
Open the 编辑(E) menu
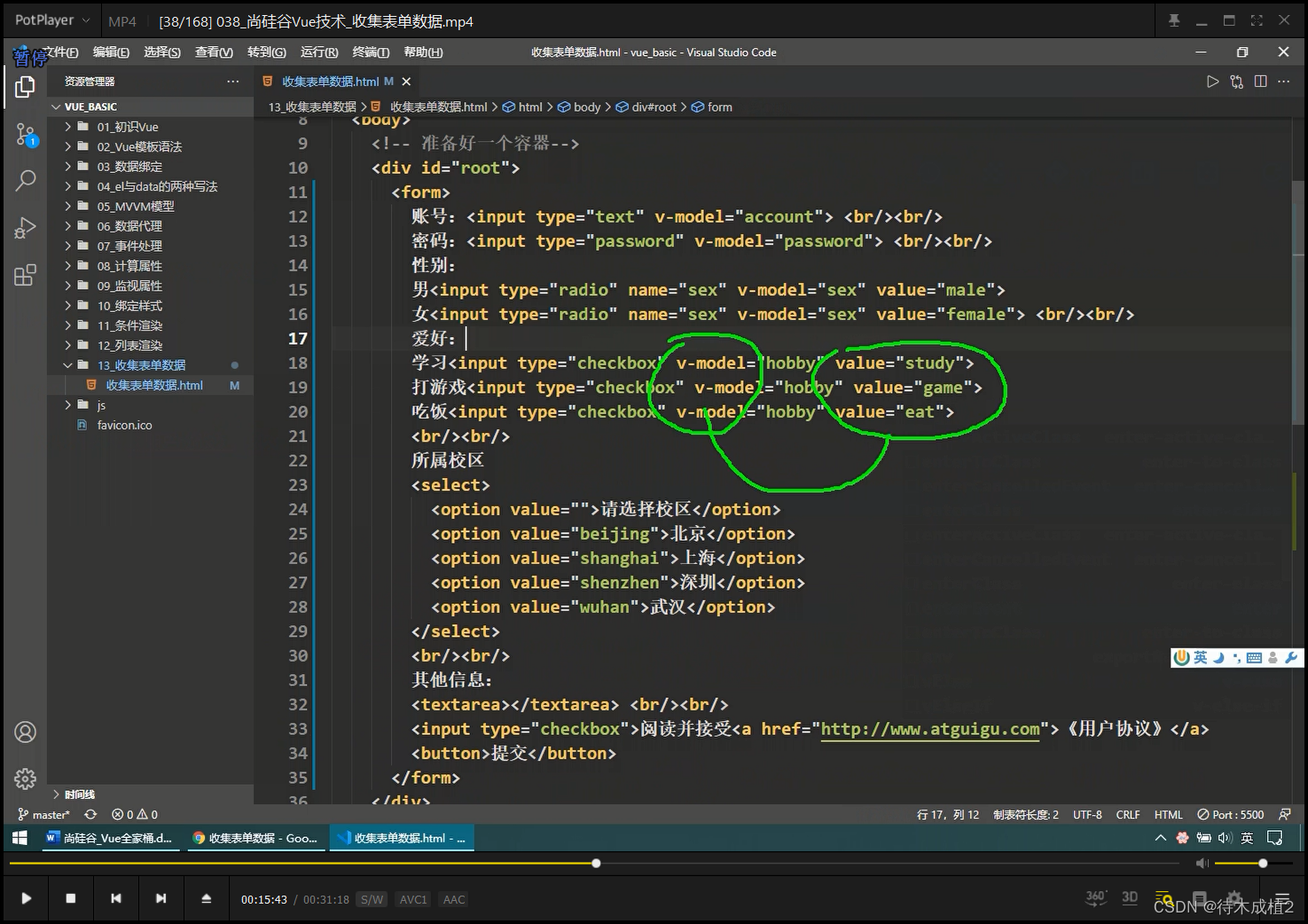coord(111,52)
